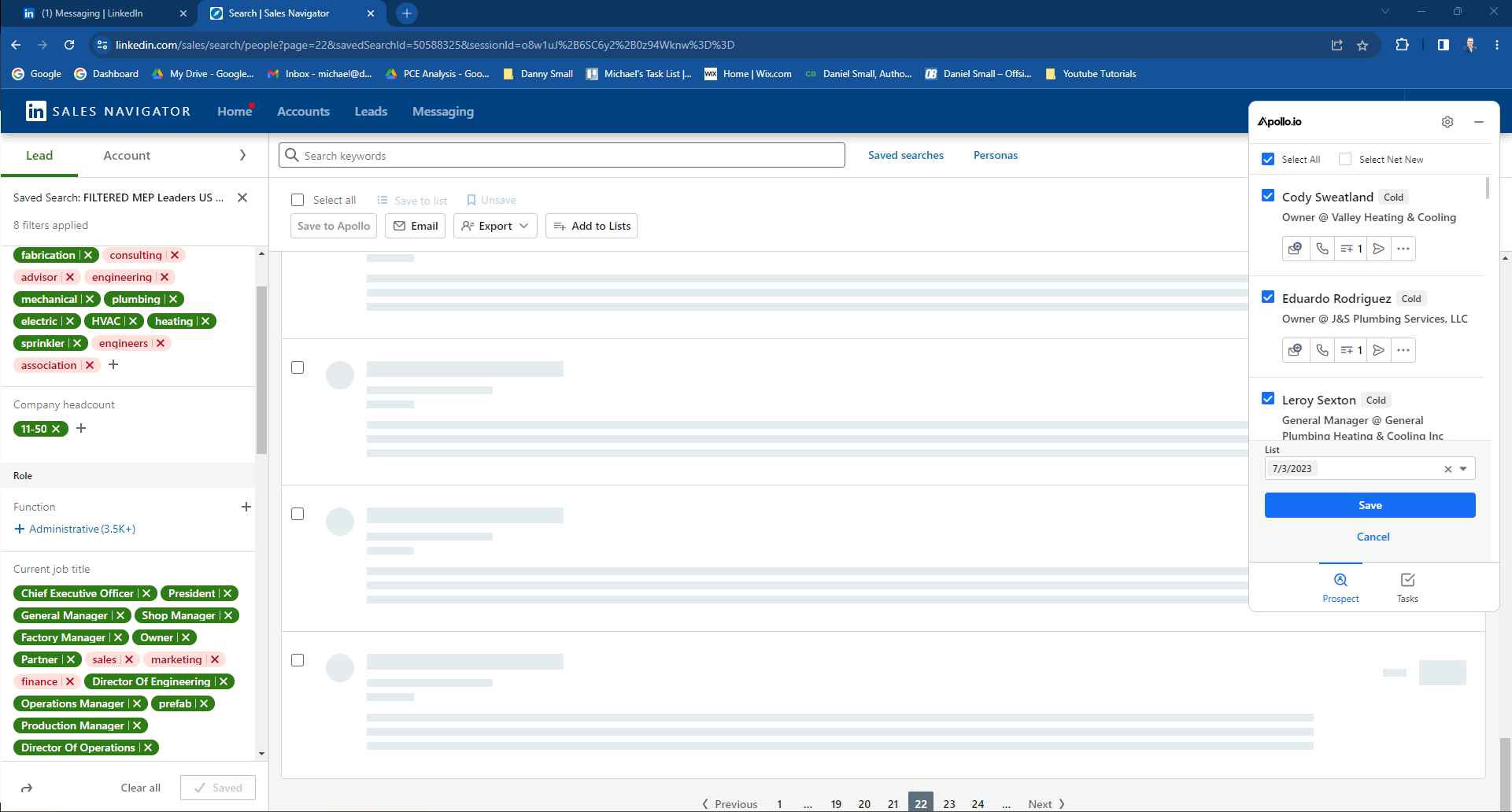Click the share search arrow icon

click(x=26, y=788)
